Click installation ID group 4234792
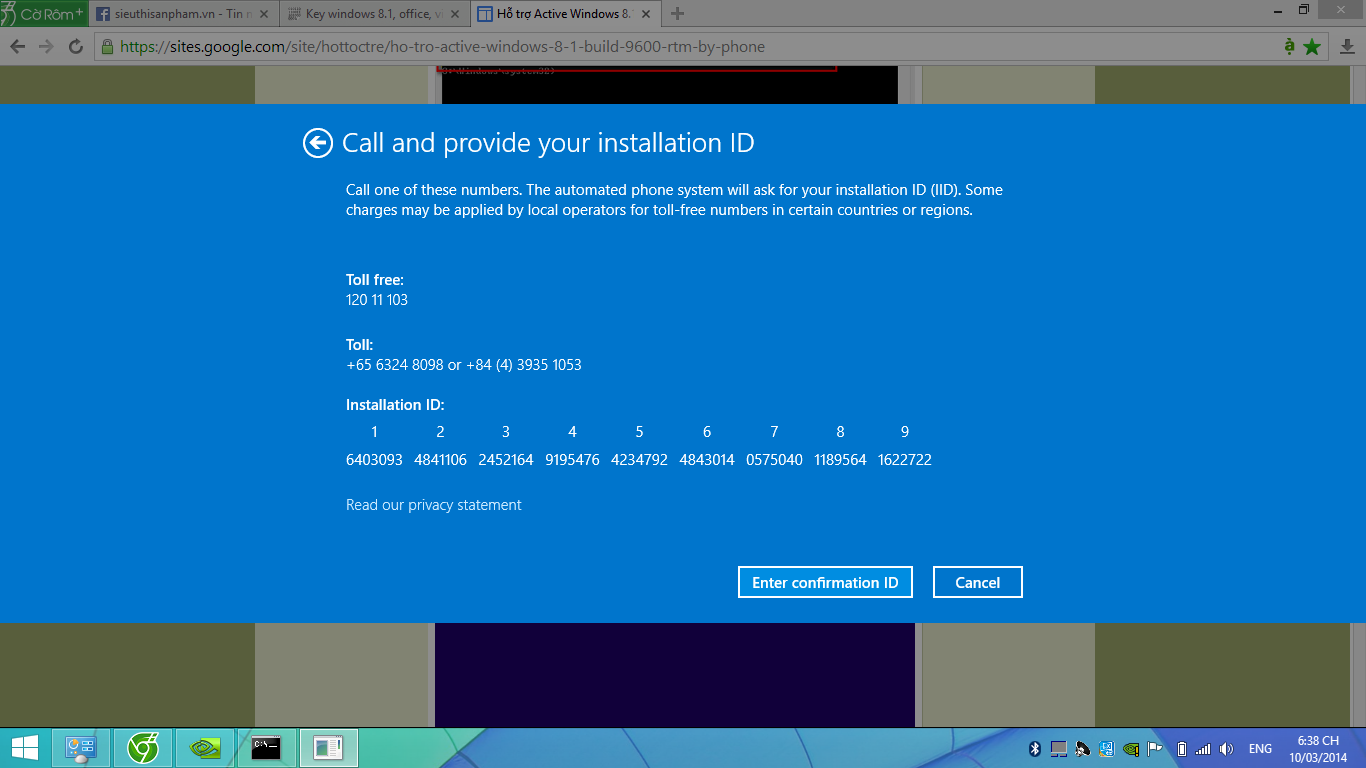 [639, 460]
